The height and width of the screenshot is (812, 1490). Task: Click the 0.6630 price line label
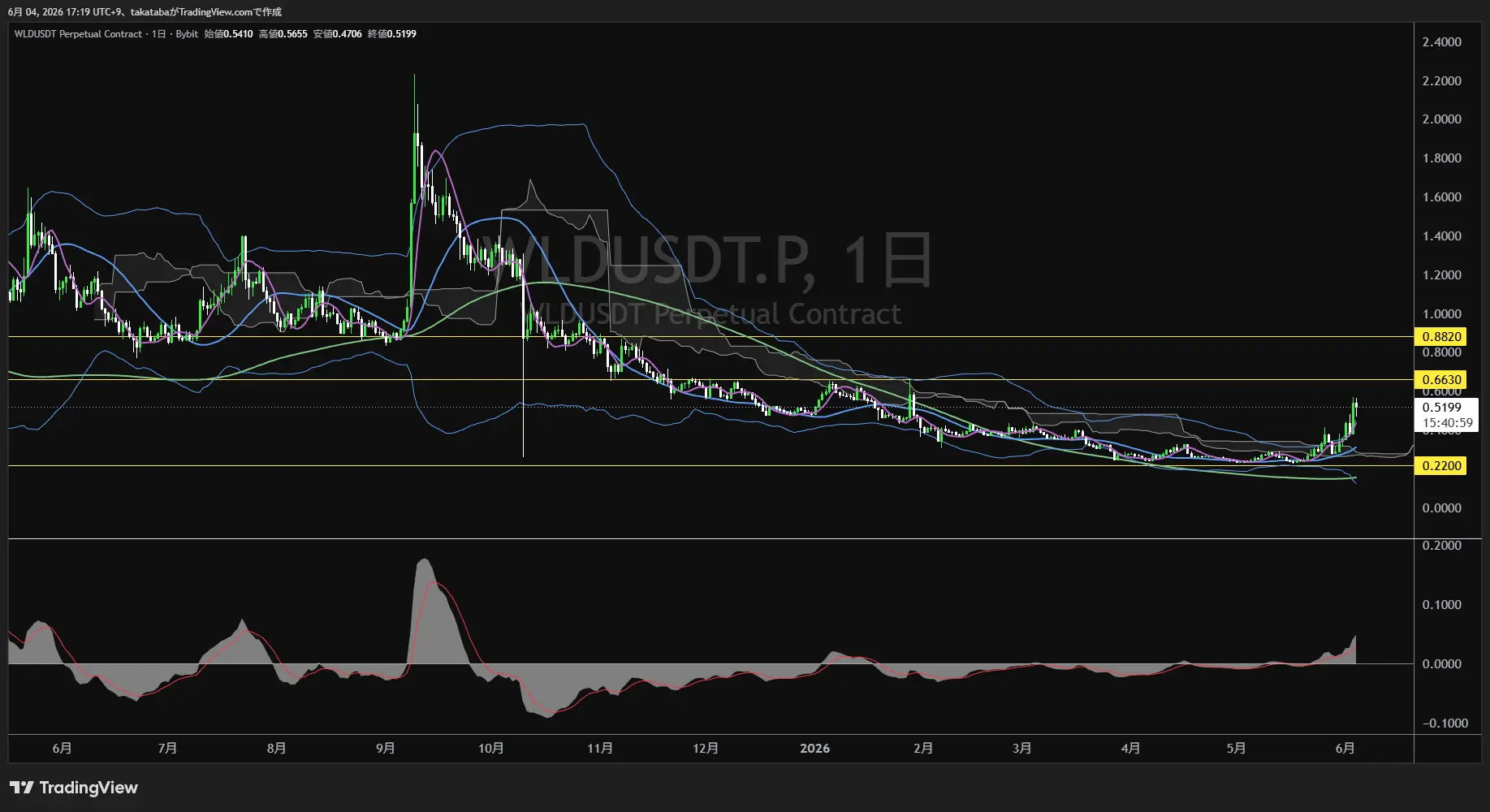coord(1441,379)
